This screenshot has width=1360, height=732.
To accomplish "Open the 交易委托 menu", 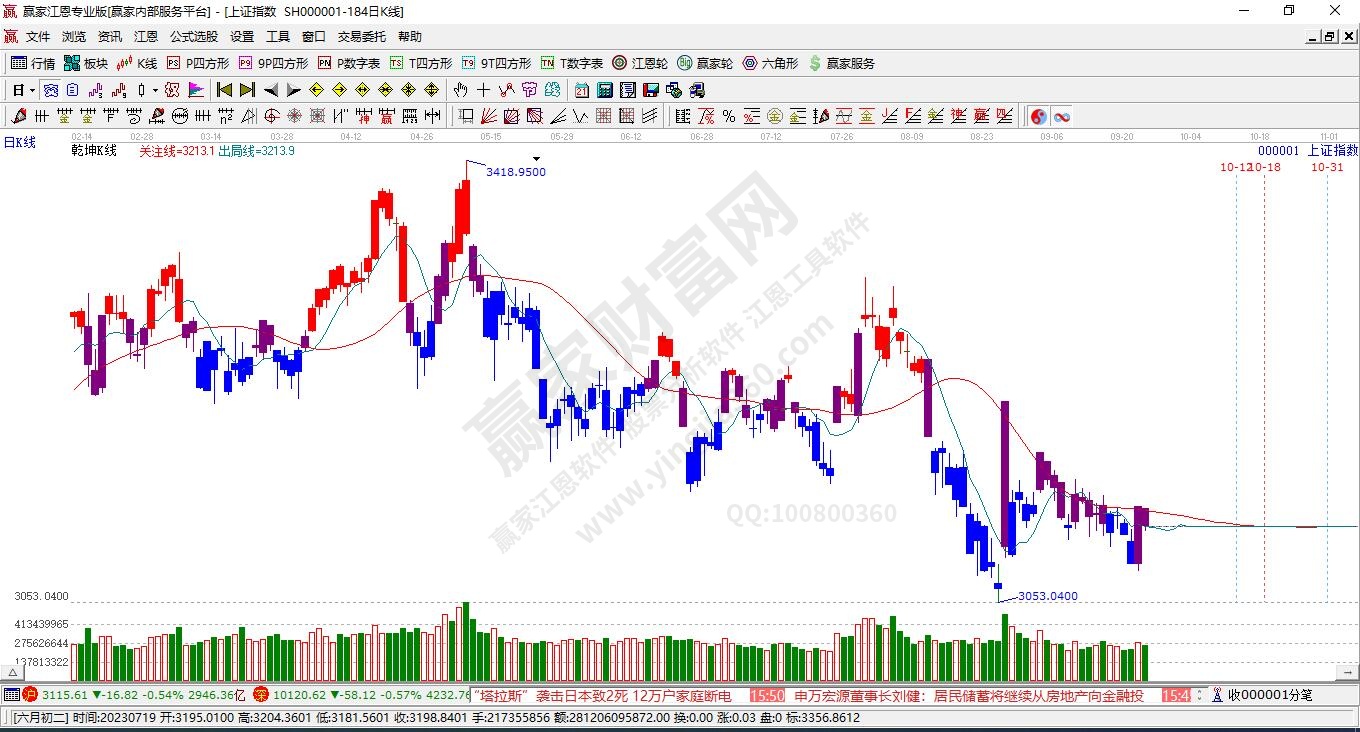I will pyautogui.click(x=361, y=36).
